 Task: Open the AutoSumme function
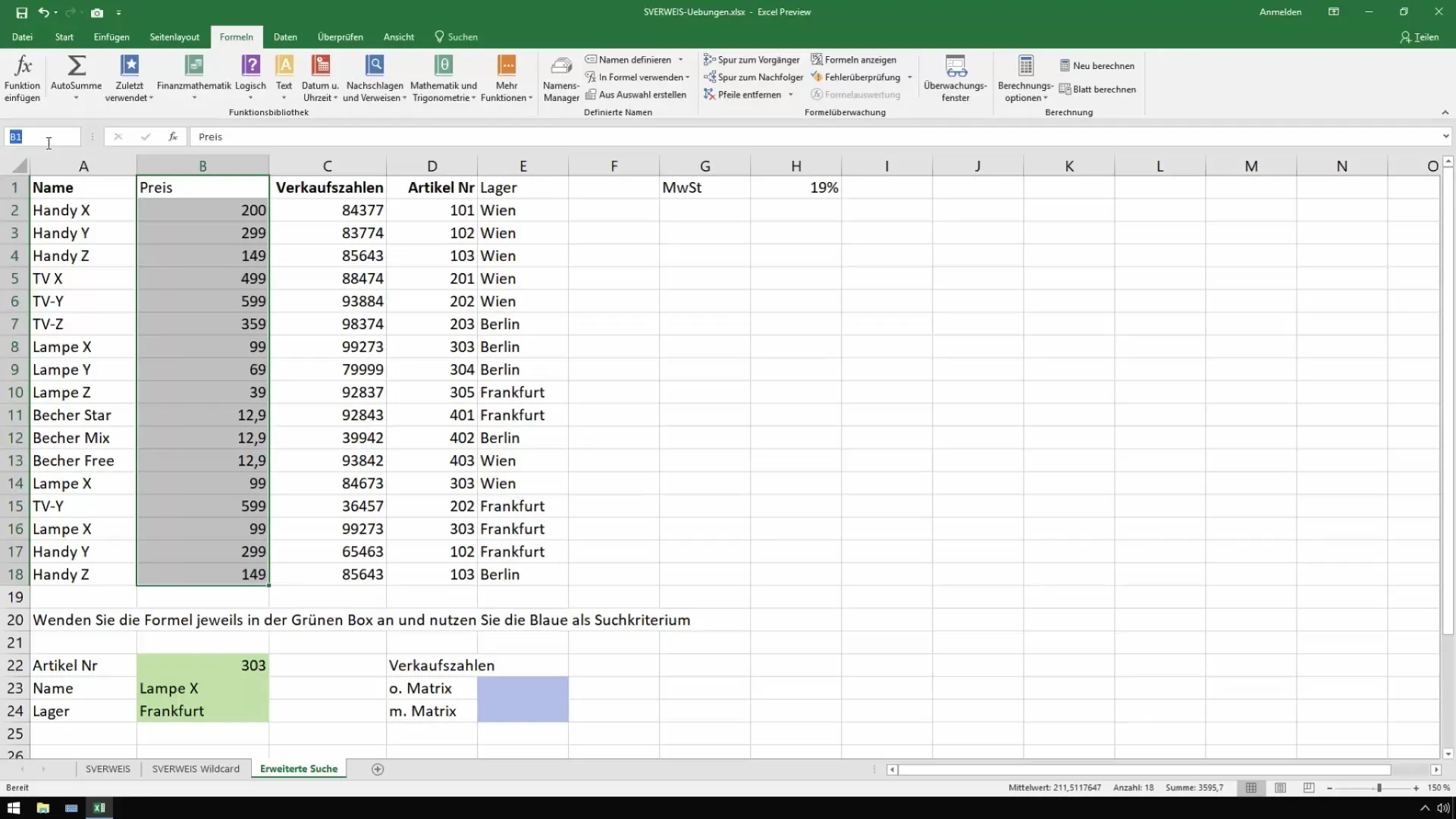point(76,77)
